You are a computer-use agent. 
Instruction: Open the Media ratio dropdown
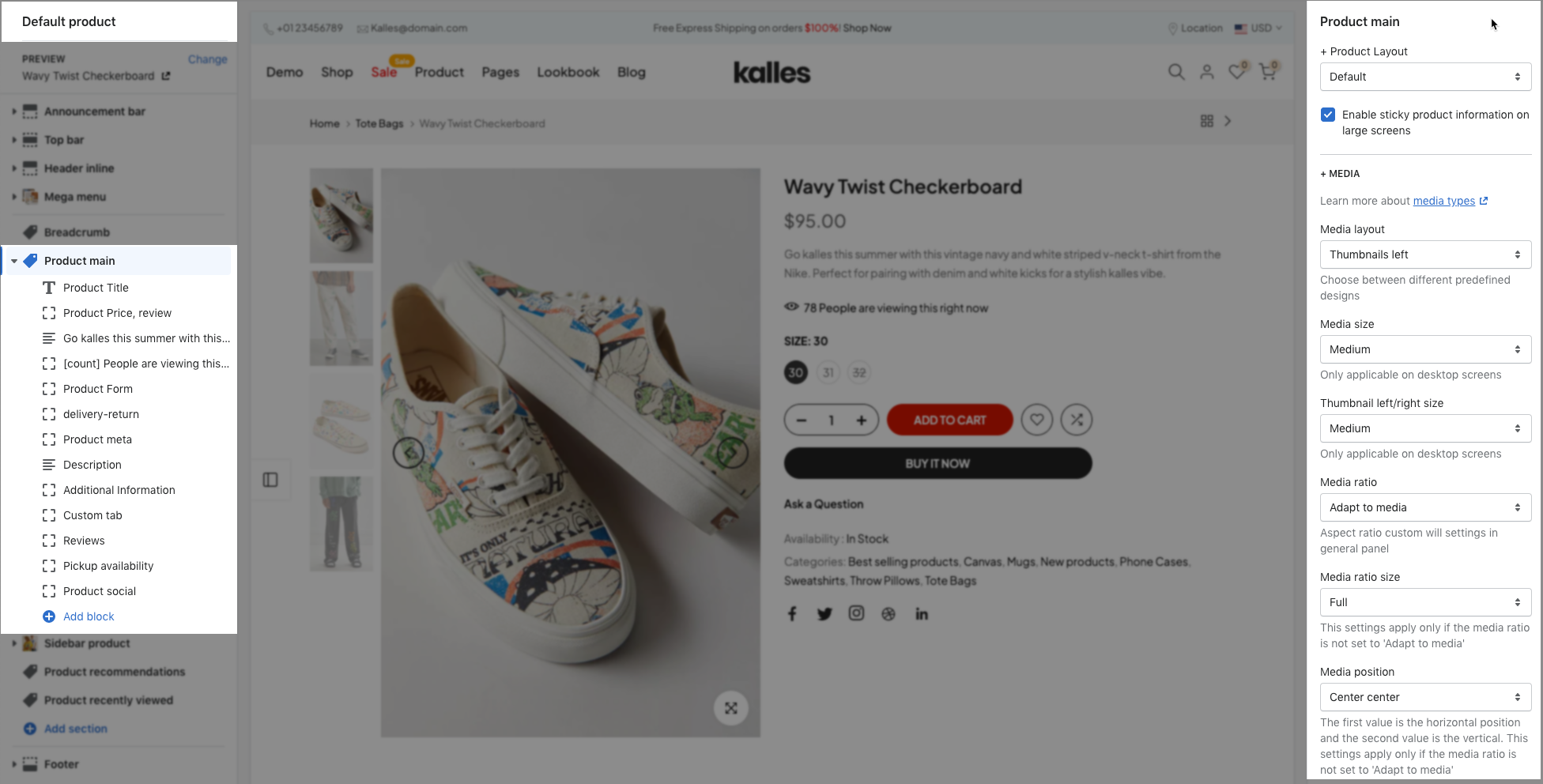[x=1425, y=507]
